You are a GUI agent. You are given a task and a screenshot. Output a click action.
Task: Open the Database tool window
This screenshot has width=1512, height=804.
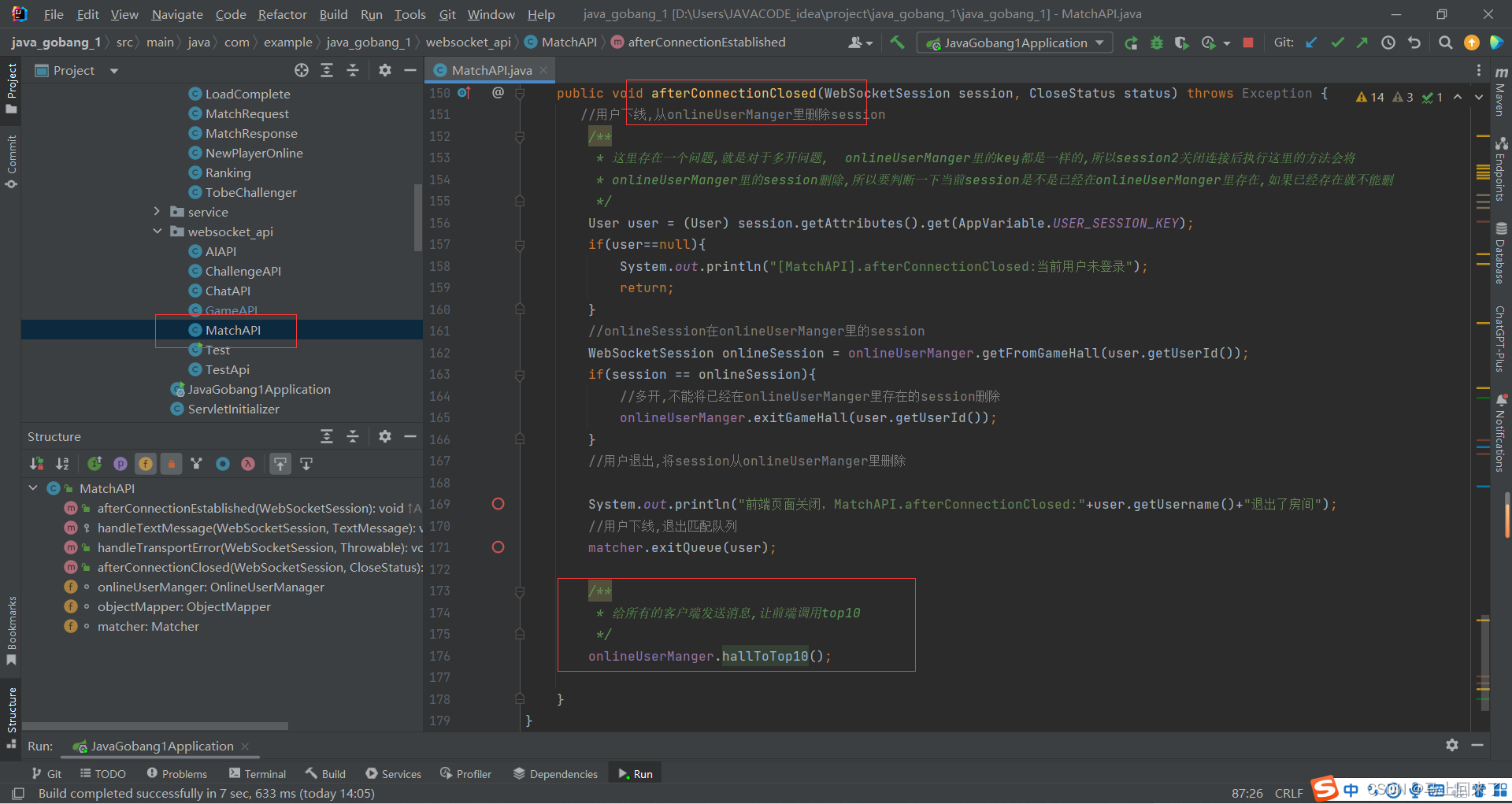[x=1501, y=254]
